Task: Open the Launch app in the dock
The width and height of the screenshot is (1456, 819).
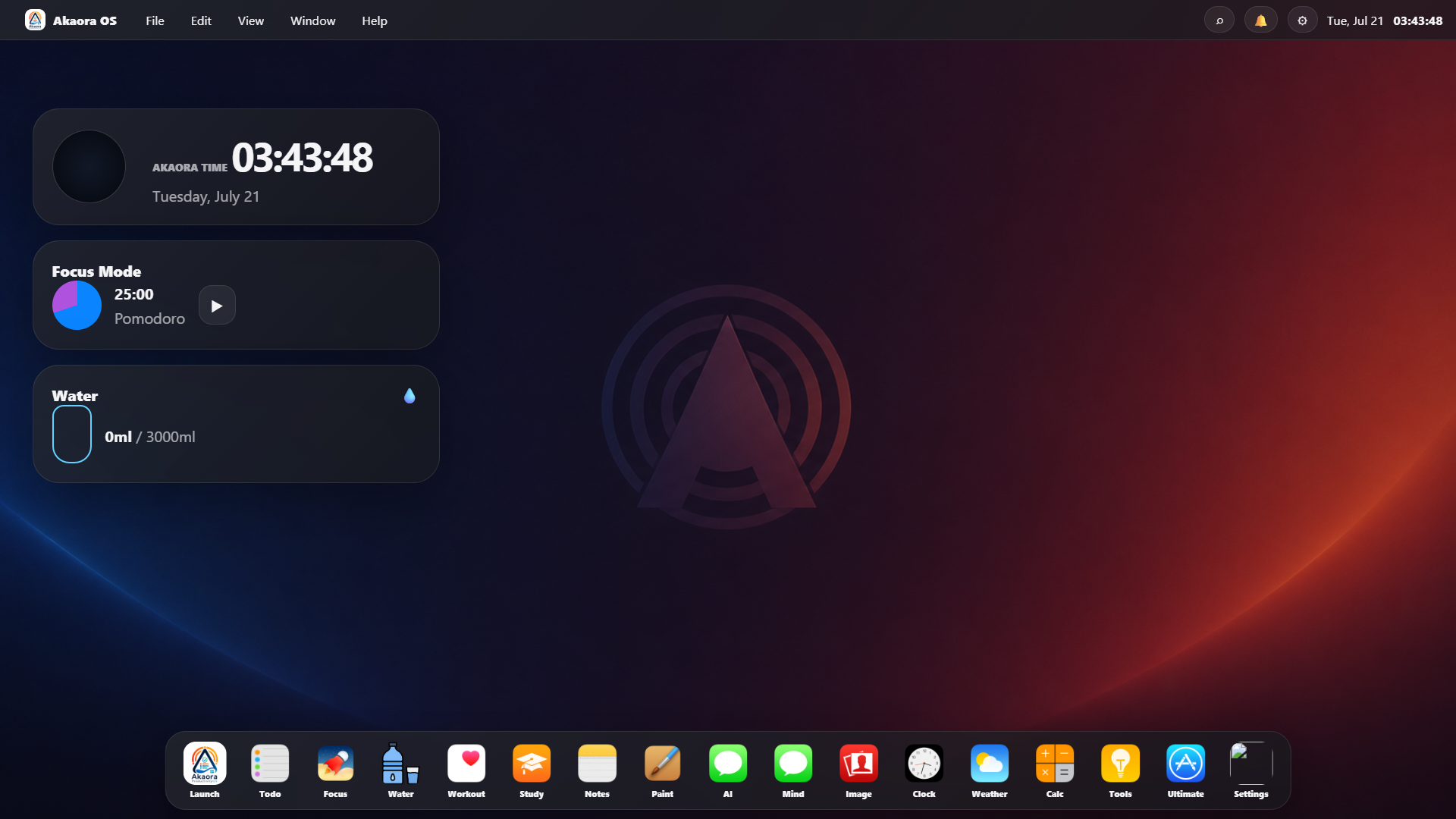Action: [x=205, y=770]
